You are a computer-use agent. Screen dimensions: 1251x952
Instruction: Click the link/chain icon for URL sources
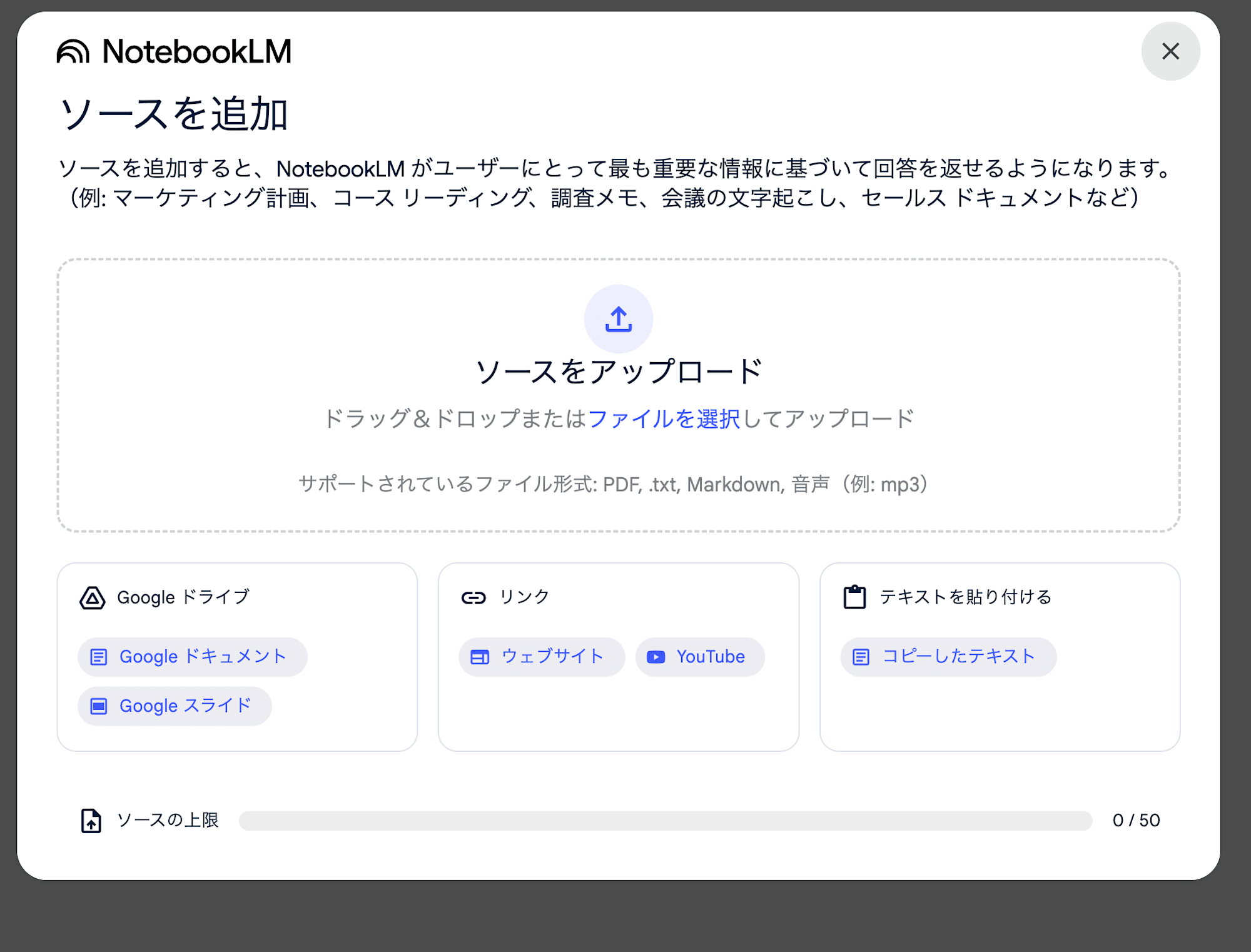472,598
